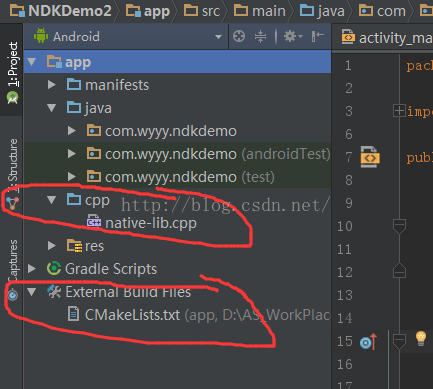This screenshot has height=389, width=433.
Task: Expand the folded imports at line 3
Action: click(x=399, y=111)
